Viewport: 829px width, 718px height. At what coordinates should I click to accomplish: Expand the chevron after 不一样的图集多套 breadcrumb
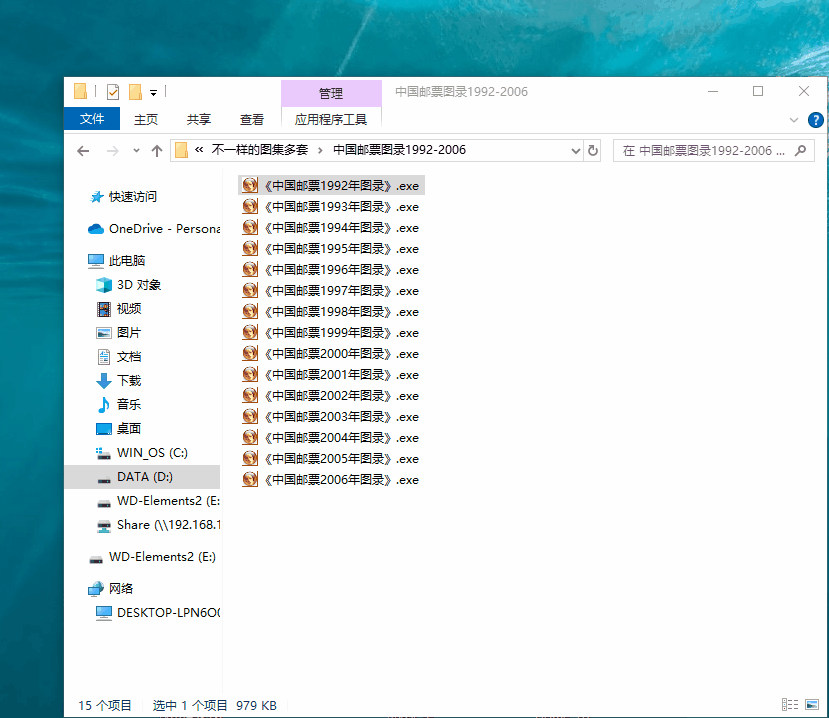click(x=320, y=151)
